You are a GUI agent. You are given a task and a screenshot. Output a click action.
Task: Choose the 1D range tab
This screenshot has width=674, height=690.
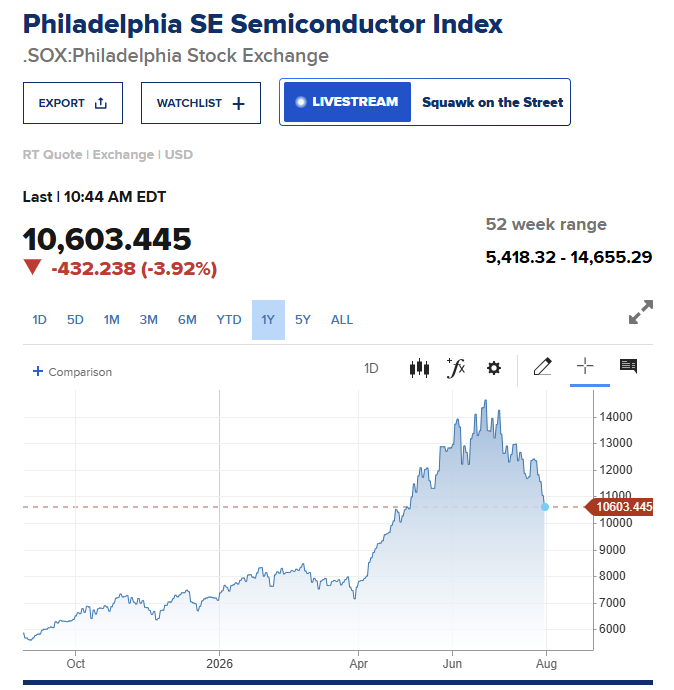pyautogui.click(x=39, y=320)
